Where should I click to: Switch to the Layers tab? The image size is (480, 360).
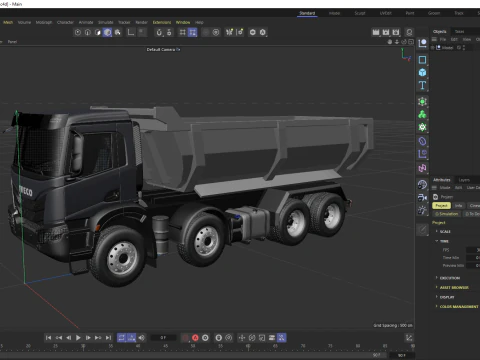click(464, 180)
